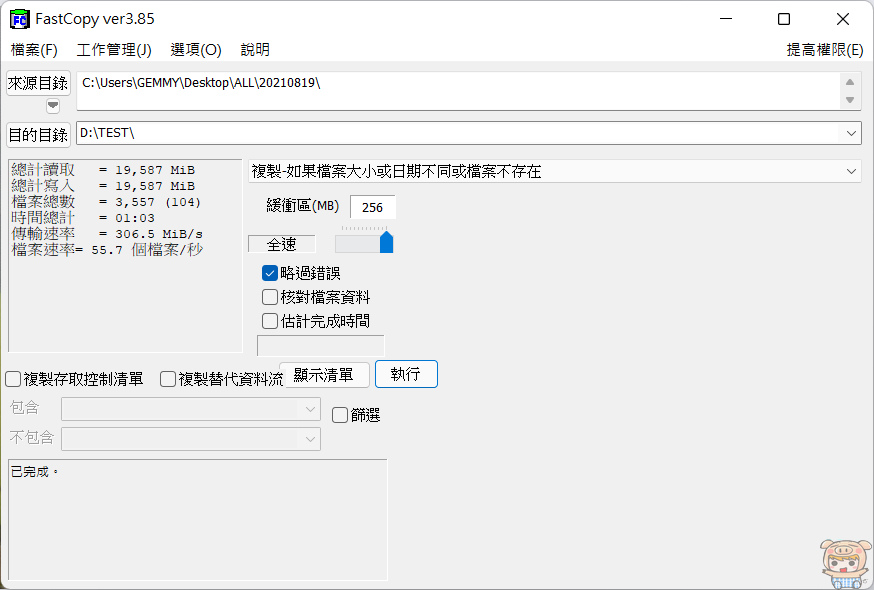The image size is (874, 590).
Task: Close the FastCopy window
Action: click(x=843, y=19)
